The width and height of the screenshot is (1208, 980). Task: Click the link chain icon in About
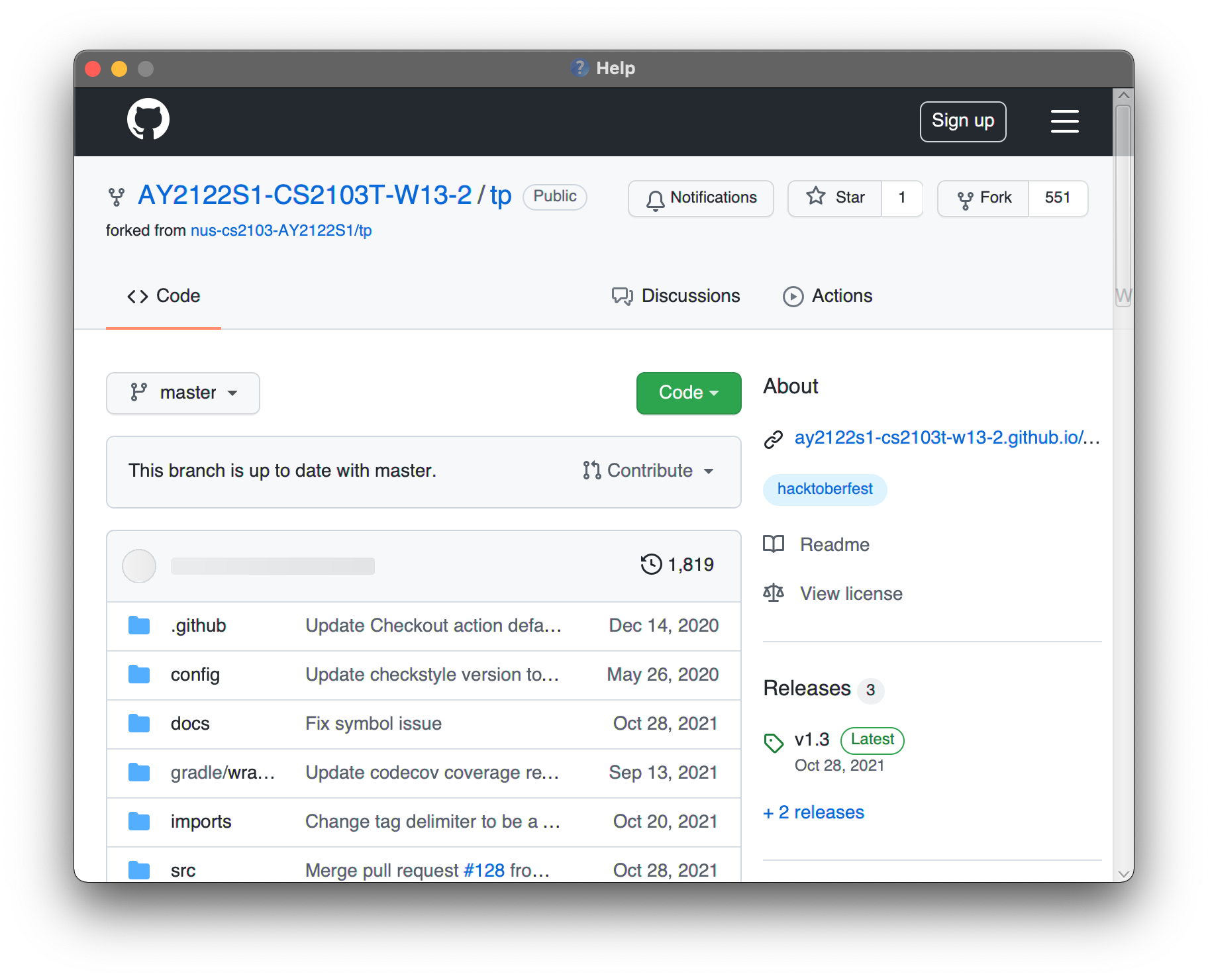click(x=774, y=439)
